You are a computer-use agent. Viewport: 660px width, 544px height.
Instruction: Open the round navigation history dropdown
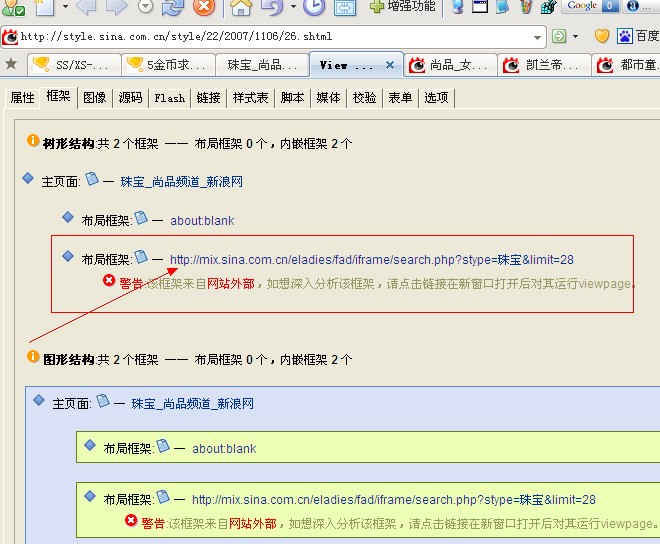[x=146, y=6]
